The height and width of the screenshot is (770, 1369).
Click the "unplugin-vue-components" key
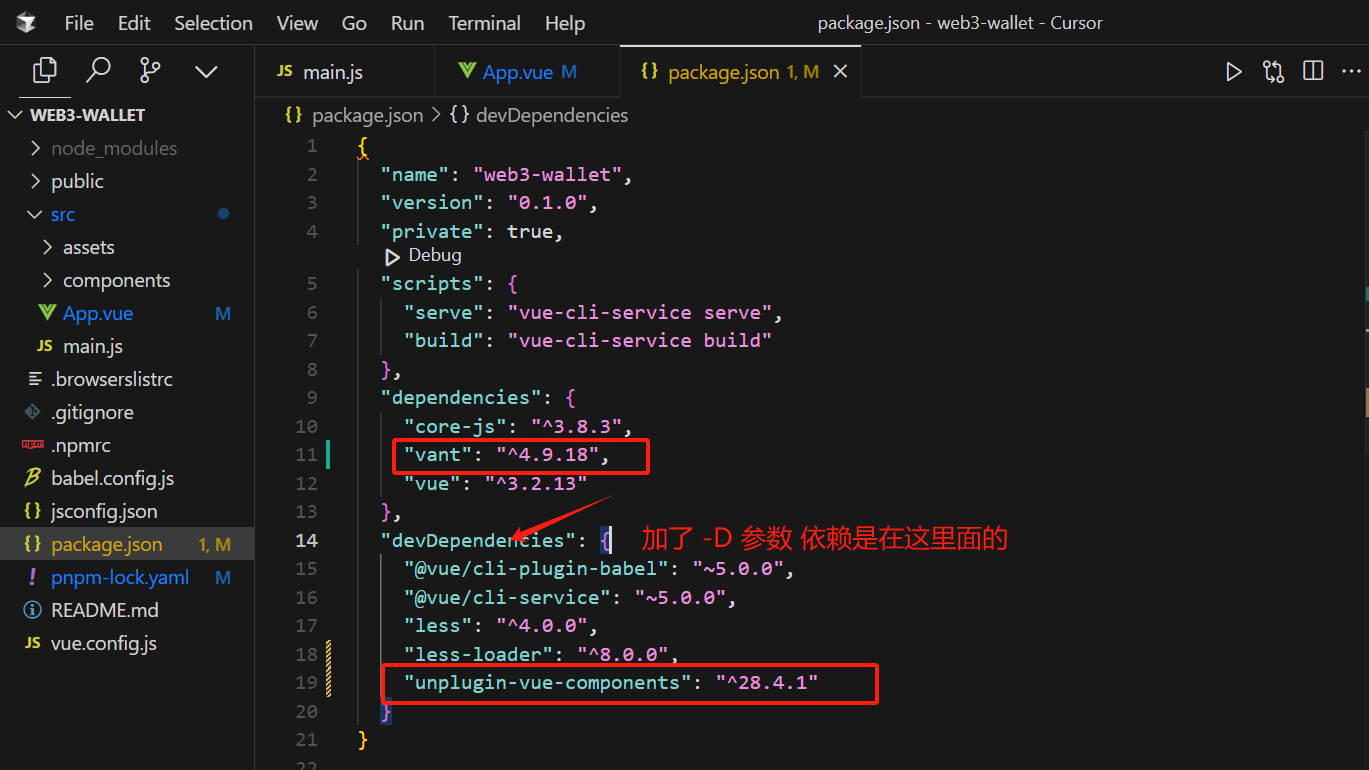[x=547, y=683]
